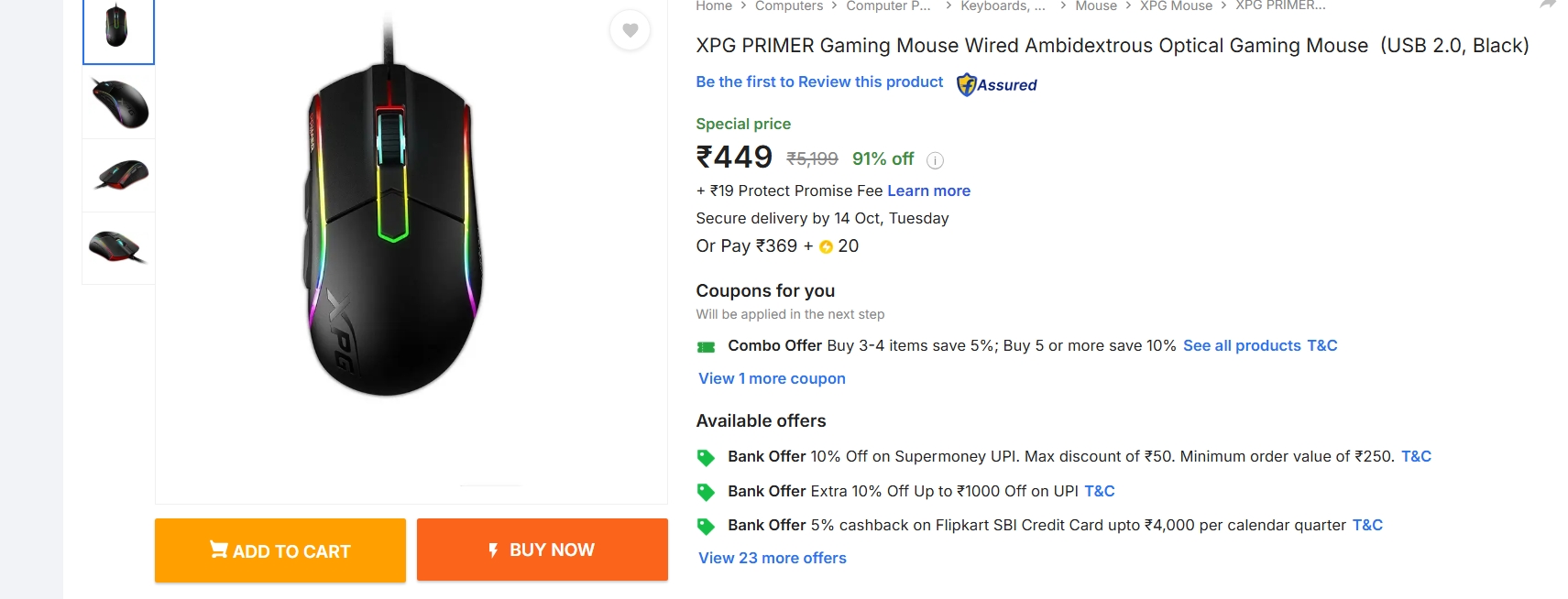Image resolution: width=1568 pixels, height=599 pixels.
Task: Open See all products for combo offer
Action: coord(1242,346)
